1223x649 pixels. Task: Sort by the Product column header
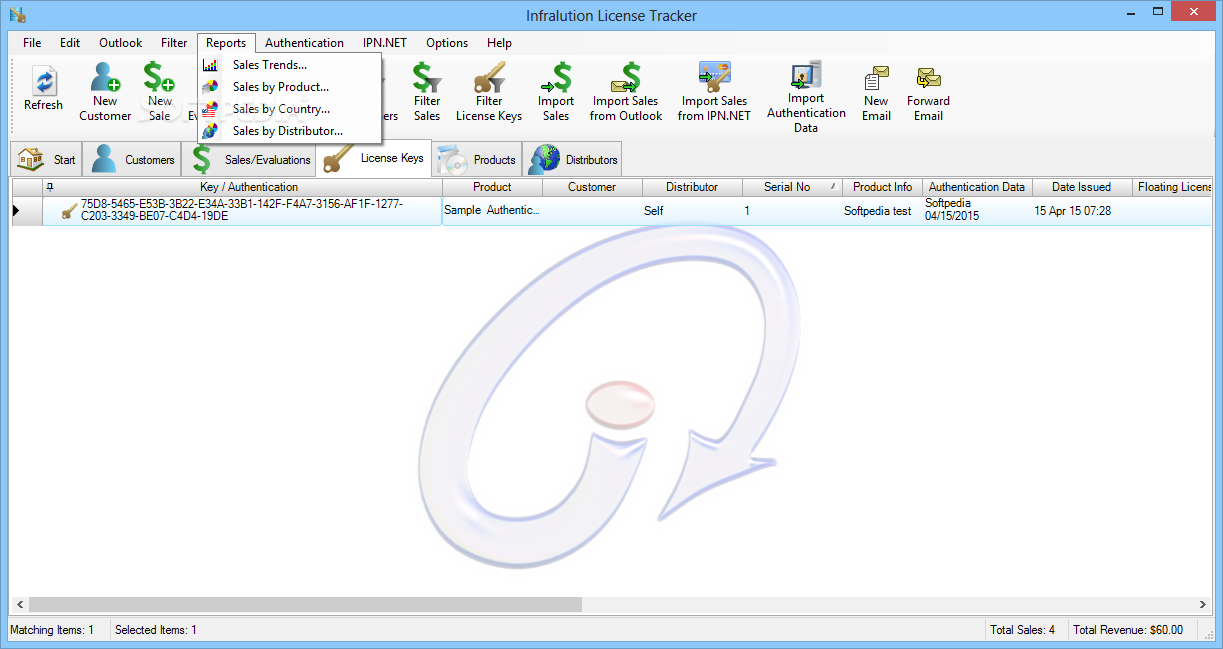tap(492, 187)
